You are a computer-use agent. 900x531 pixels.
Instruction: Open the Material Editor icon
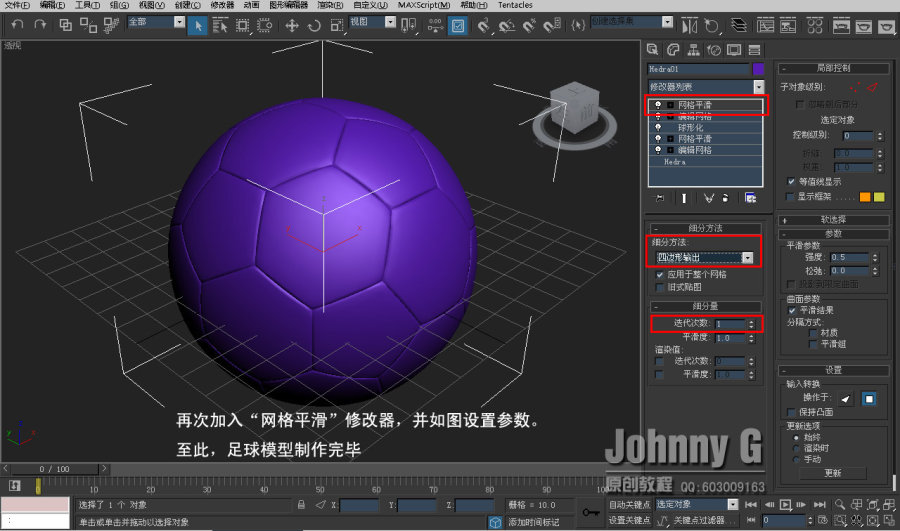(x=814, y=25)
